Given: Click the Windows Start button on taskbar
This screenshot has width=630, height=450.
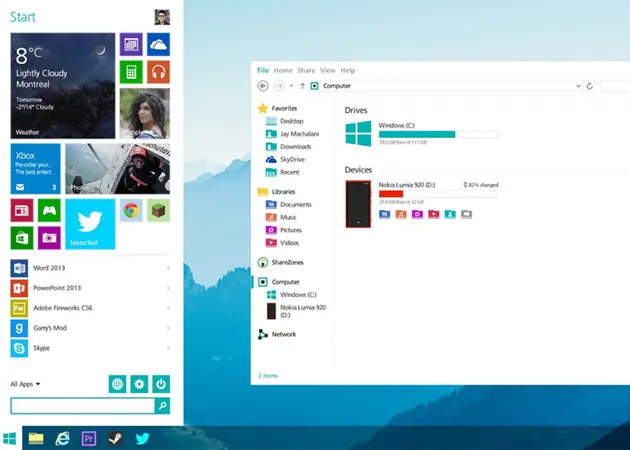Looking at the screenshot, I should point(9,438).
